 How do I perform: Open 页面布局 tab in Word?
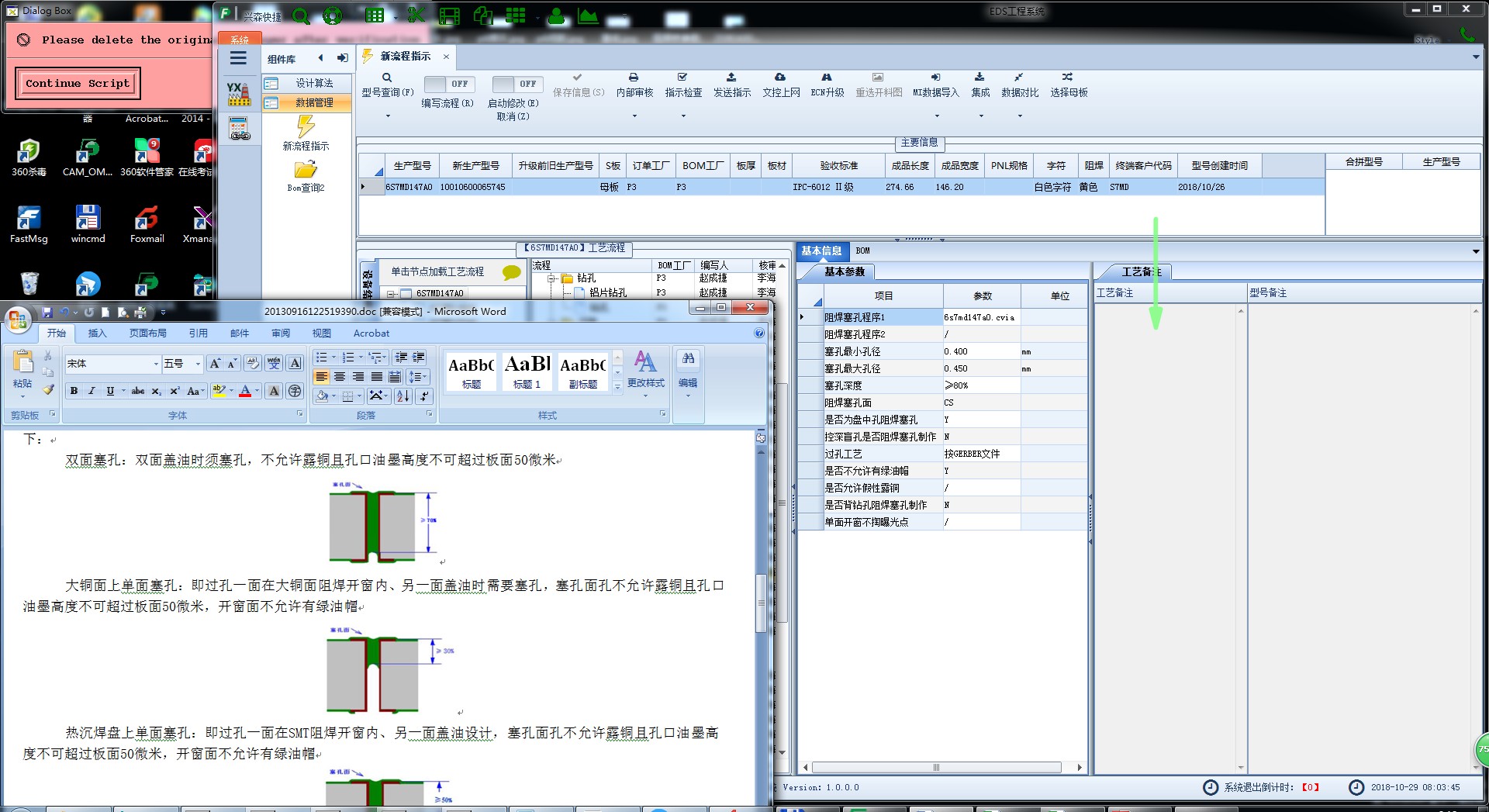pyautogui.click(x=148, y=333)
